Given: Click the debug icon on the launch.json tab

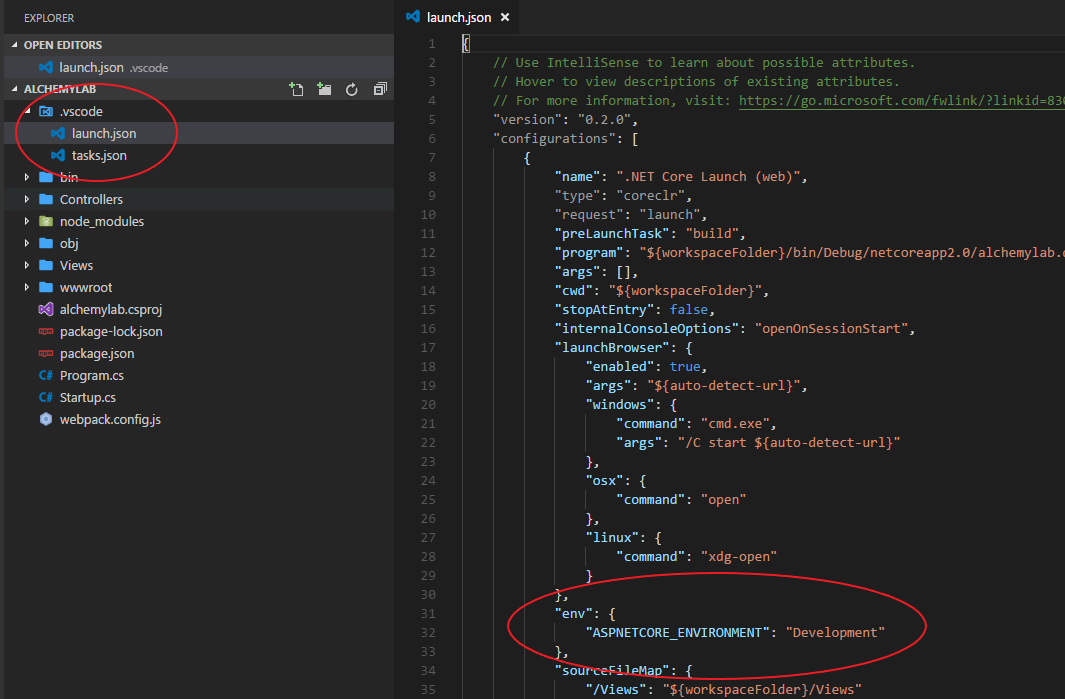Looking at the screenshot, I should (x=413, y=16).
